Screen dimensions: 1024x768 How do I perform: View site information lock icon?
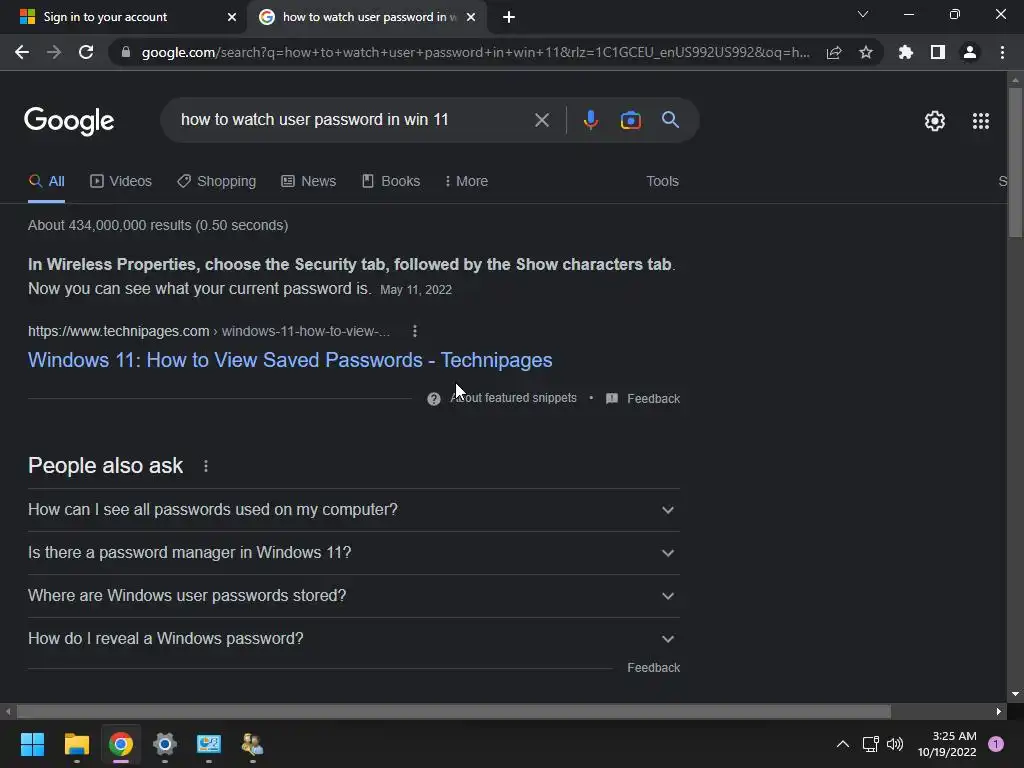coord(126,52)
